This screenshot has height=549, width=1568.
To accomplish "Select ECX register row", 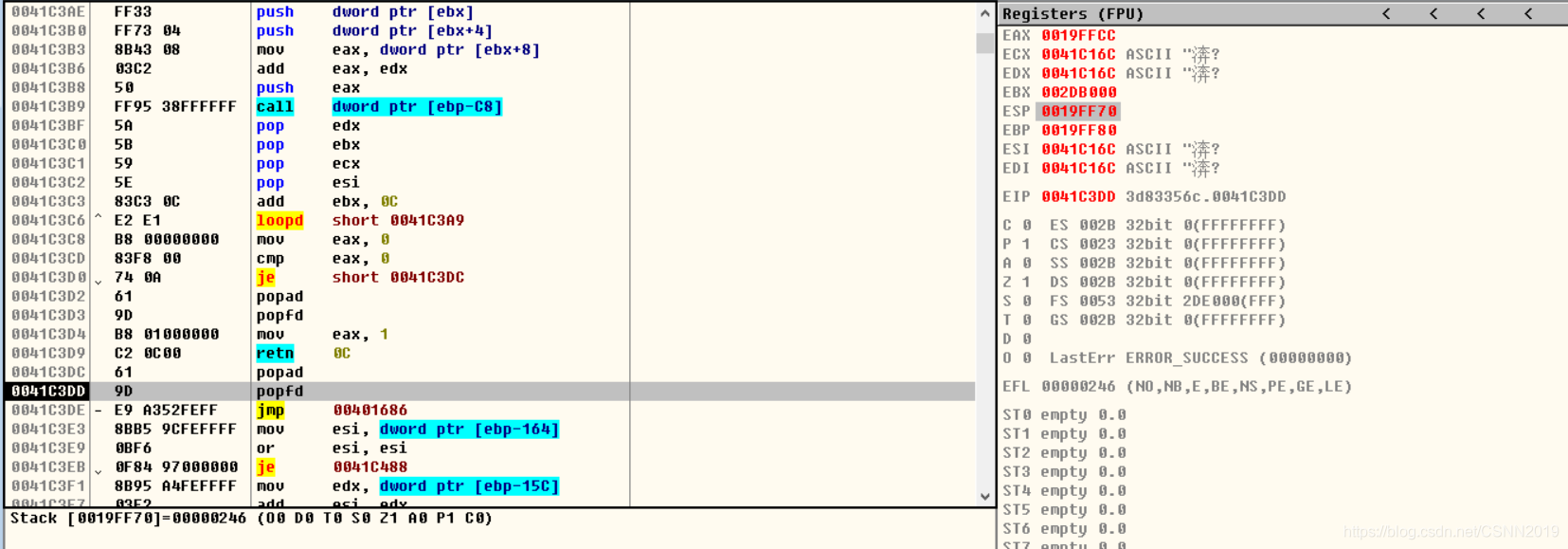I will pos(1111,54).
